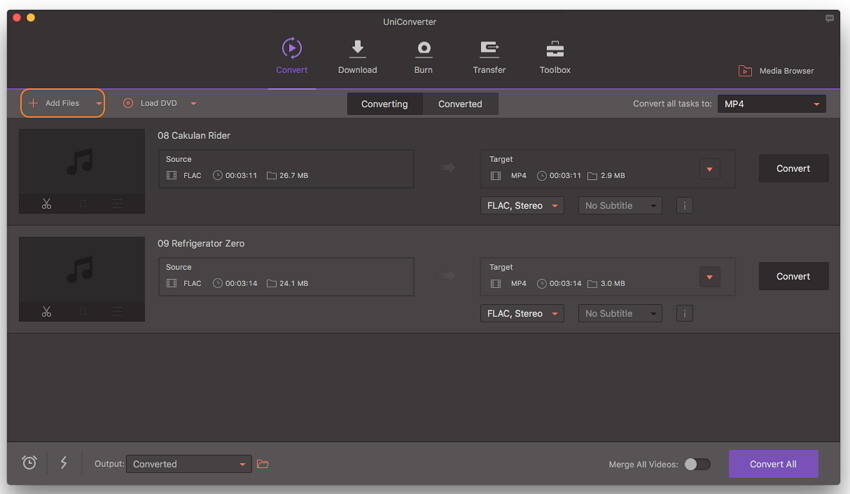
Task: Open the feedback chat icon in the title bar
Action: pos(829,18)
